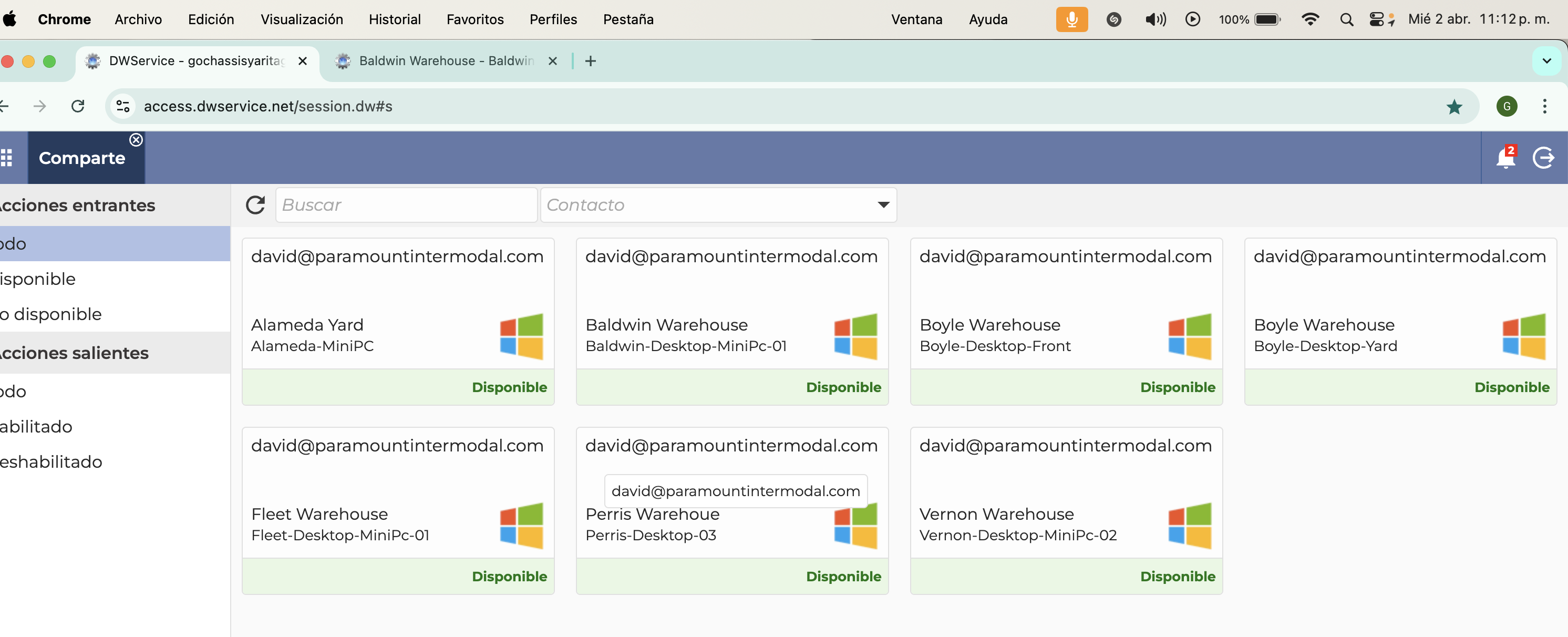Open the battery status icon

pos(1250,19)
